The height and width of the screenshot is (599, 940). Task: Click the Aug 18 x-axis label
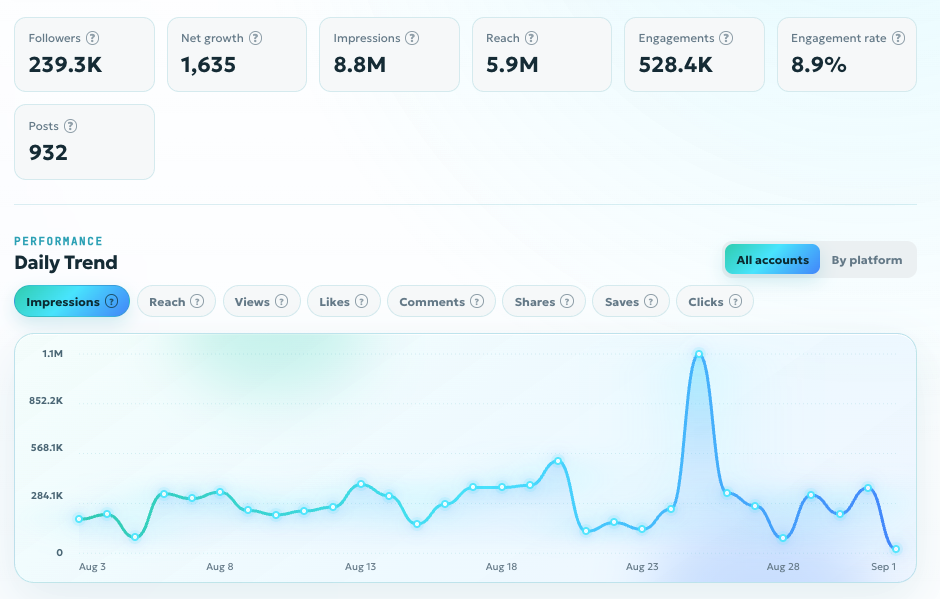501,567
